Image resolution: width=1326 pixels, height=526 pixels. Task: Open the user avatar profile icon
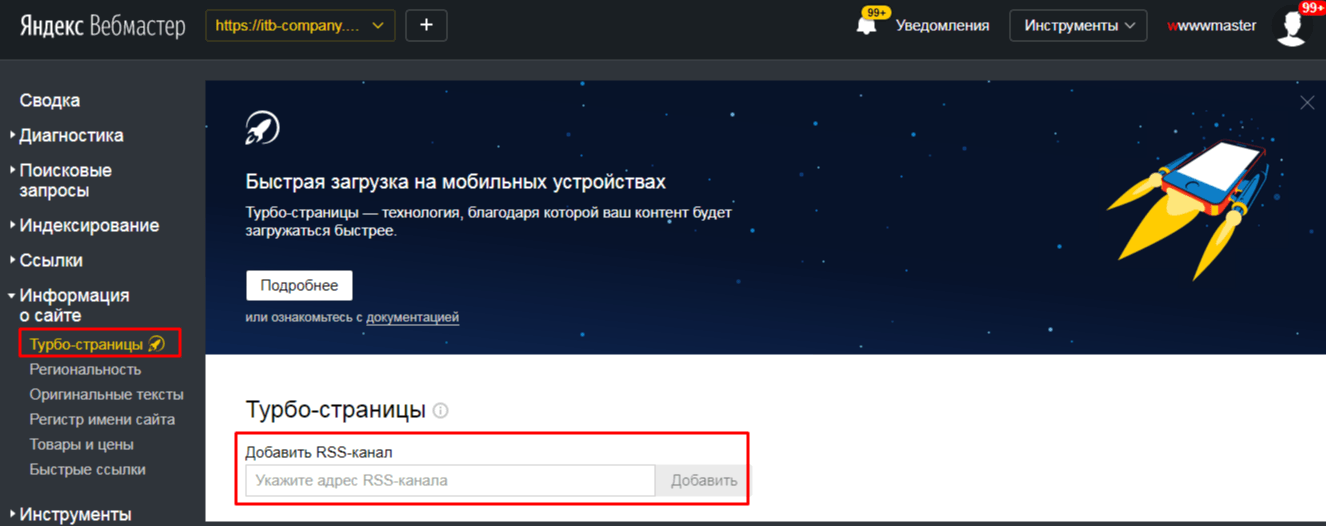coord(1292,27)
